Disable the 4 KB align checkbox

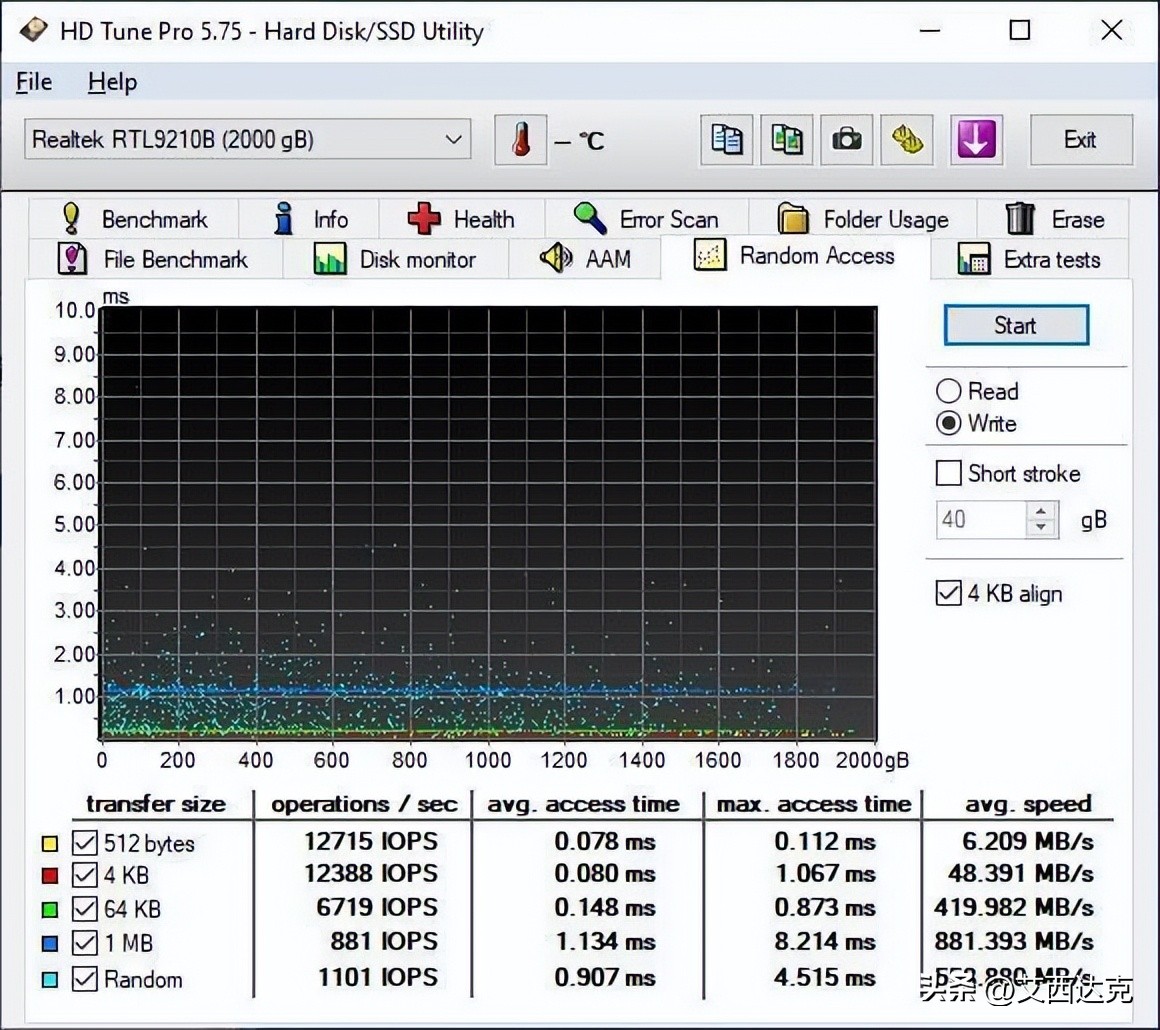coord(948,593)
